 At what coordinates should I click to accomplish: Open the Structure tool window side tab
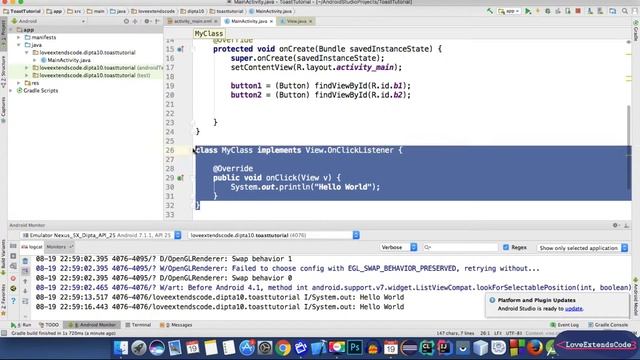pyautogui.click(x=3, y=72)
